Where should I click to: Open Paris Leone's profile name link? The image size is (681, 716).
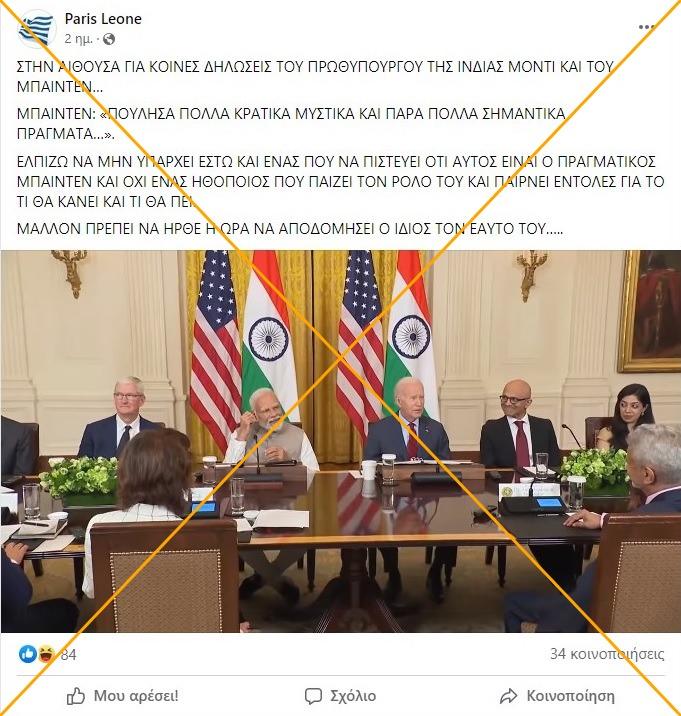pos(103,19)
